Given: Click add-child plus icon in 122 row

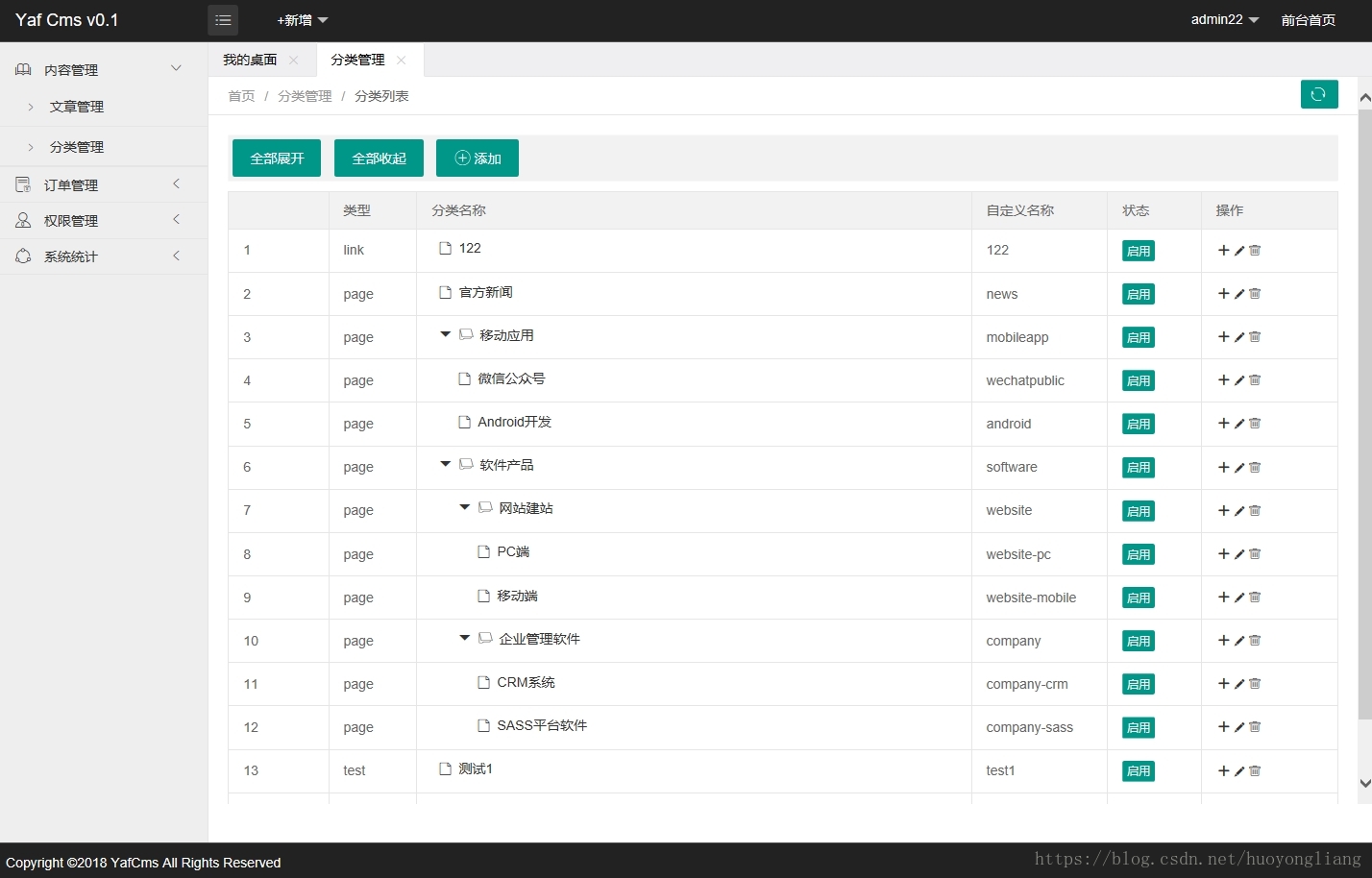Looking at the screenshot, I should coord(1223,250).
